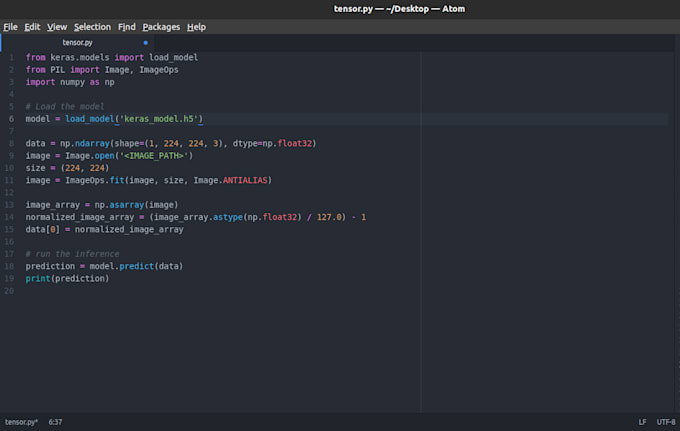Click line number 13 in the gutter
This screenshot has height=431, width=680.
click(10, 205)
